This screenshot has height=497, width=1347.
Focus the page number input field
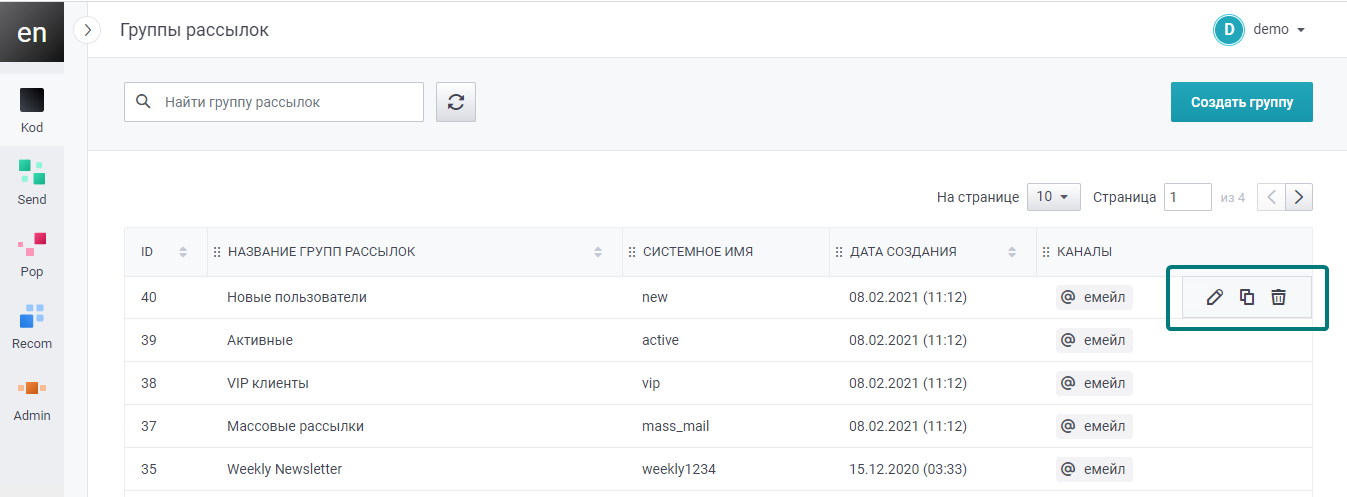[x=1188, y=197]
